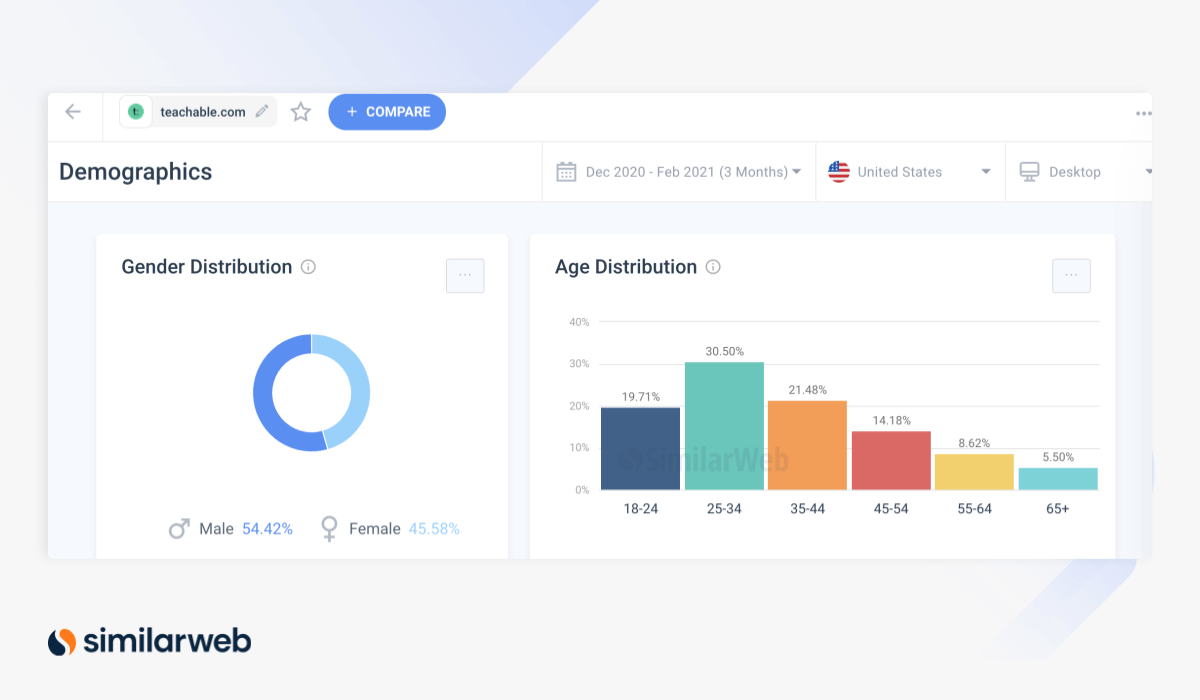Click the back arrow

click(x=74, y=112)
